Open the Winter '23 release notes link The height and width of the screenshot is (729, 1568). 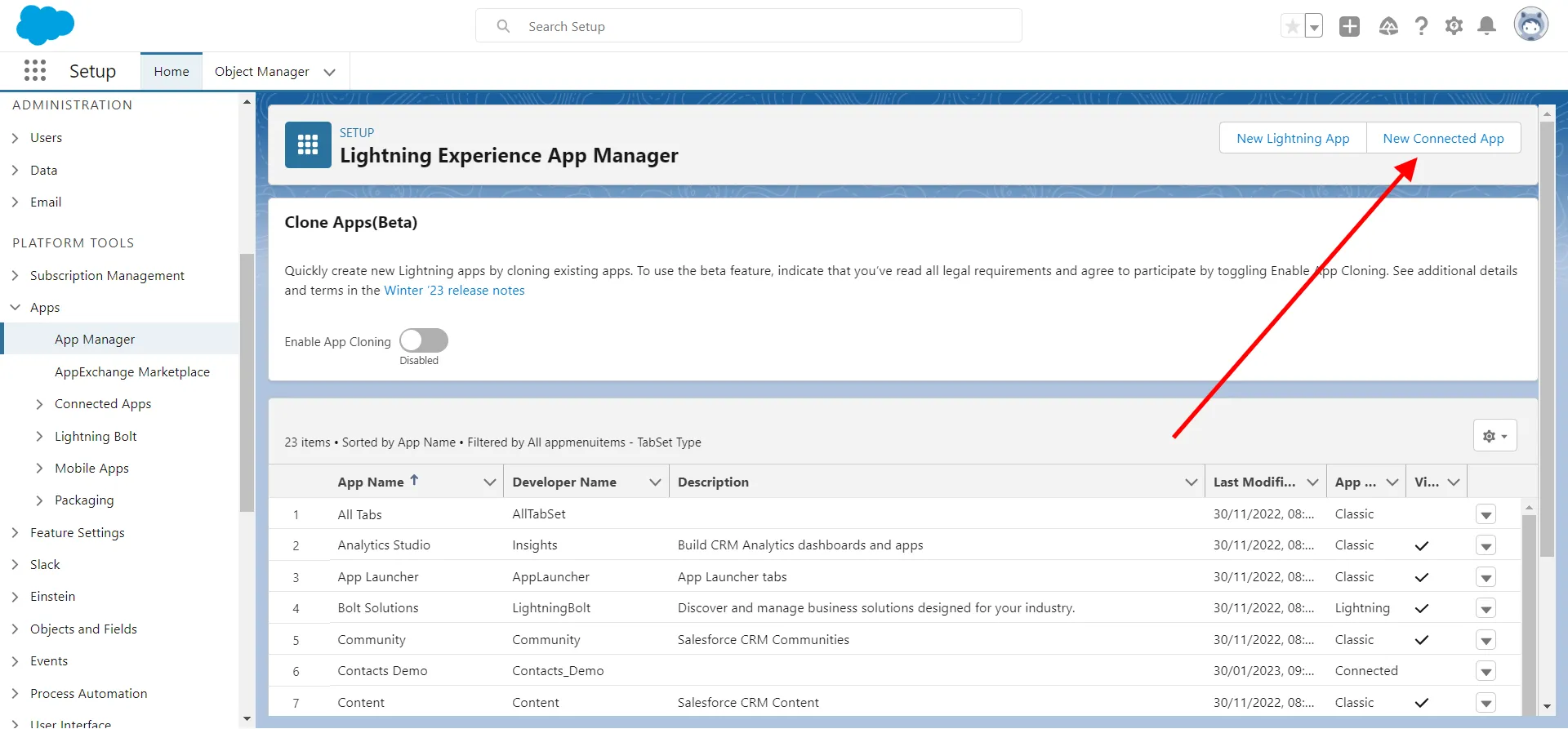pos(454,290)
